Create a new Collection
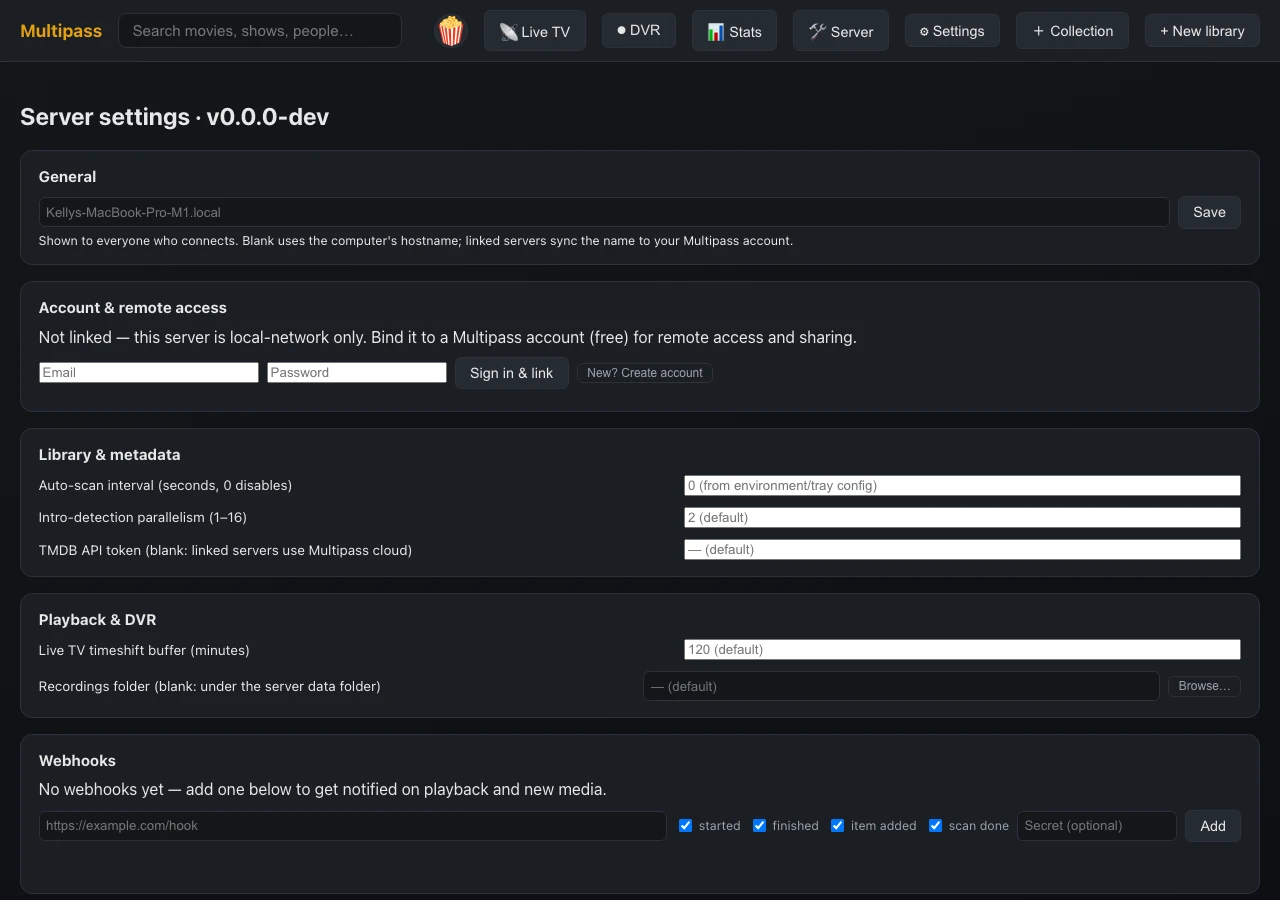Viewport: 1280px width, 900px height. [x=1072, y=31]
